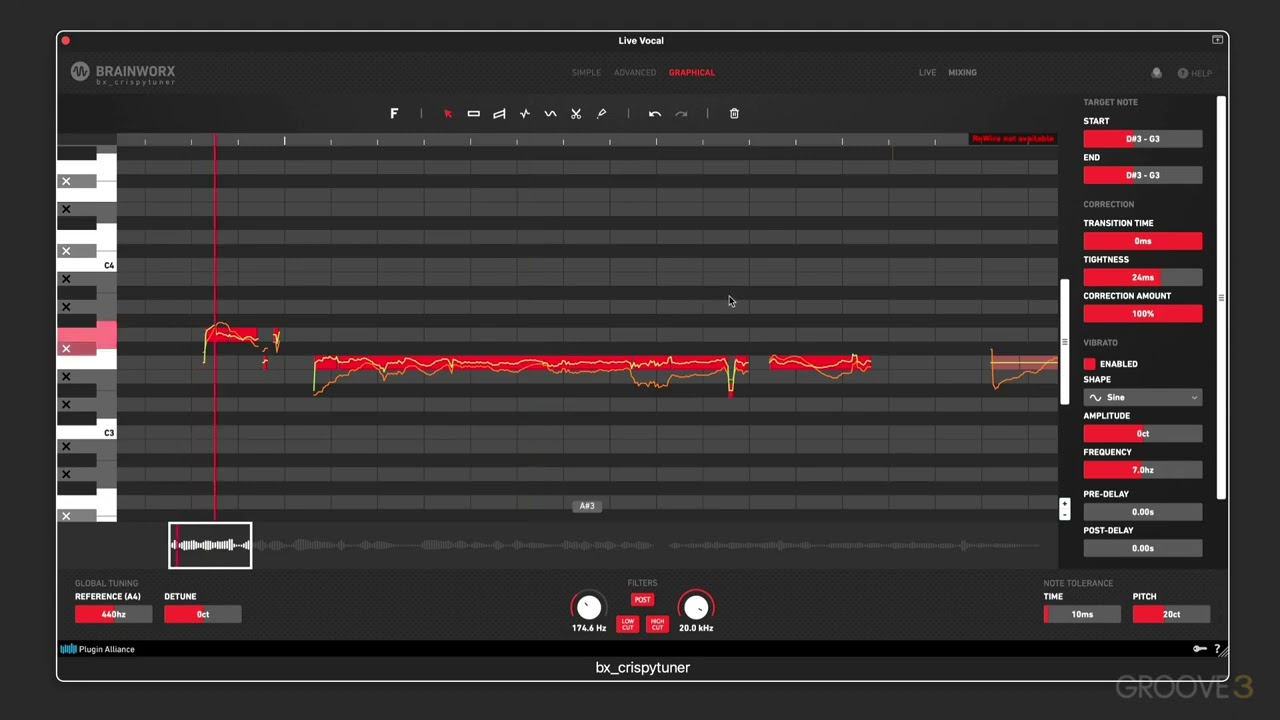Adjust the note tolerance TIME 10ms slider
The height and width of the screenshot is (720, 1280).
pos(1082,614)
